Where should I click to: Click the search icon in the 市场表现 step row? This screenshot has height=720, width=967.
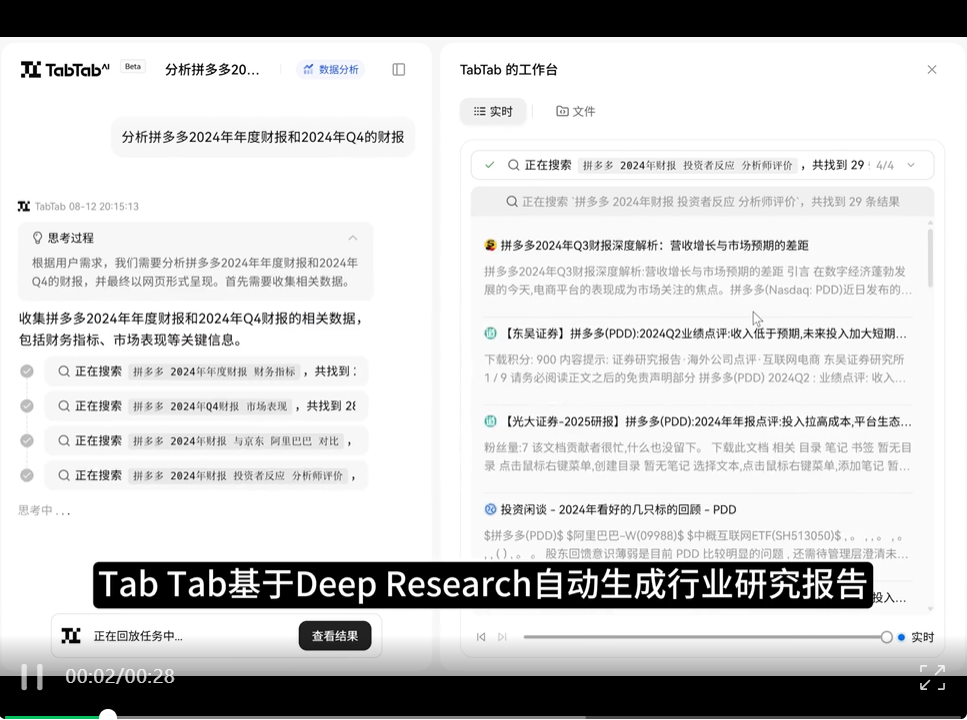click(64, 405)
